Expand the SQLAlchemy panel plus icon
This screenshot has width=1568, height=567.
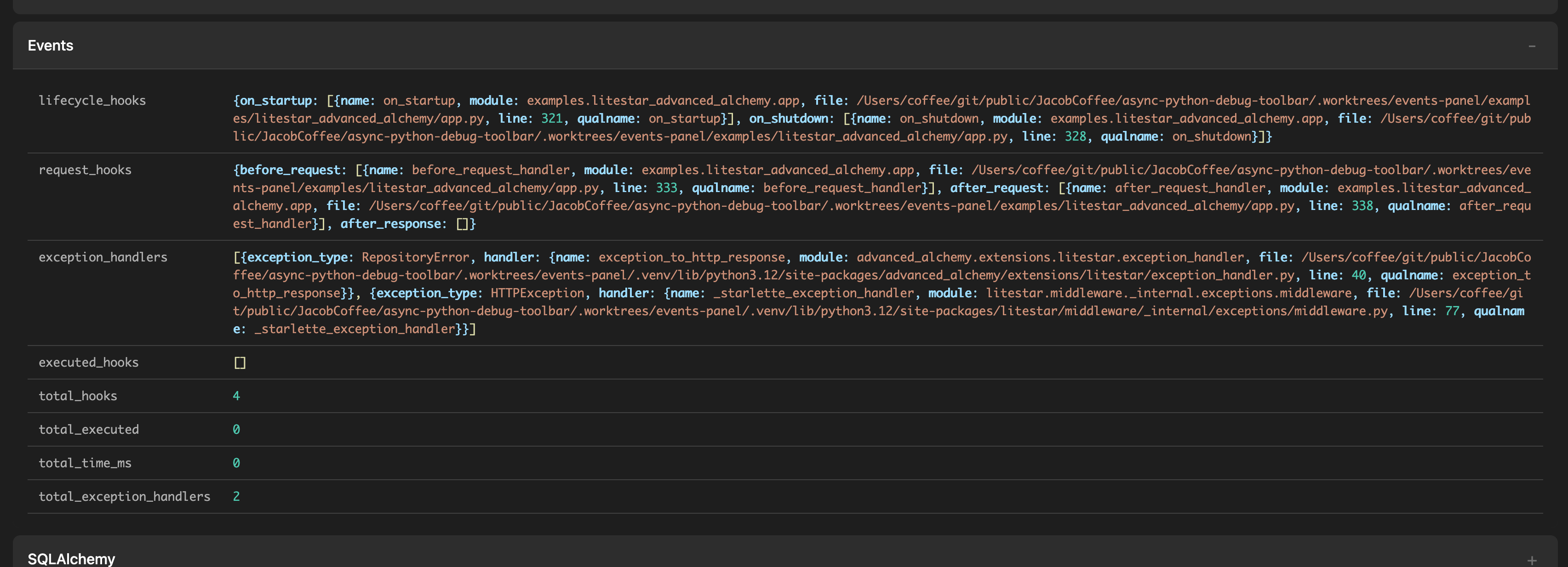1532,560
